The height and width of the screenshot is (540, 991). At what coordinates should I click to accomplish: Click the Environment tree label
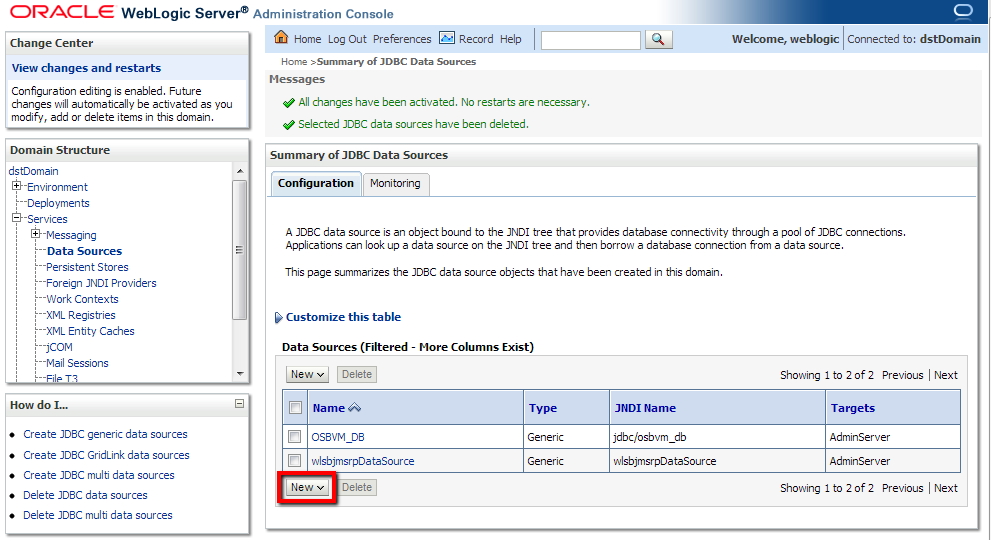(58, 187)
